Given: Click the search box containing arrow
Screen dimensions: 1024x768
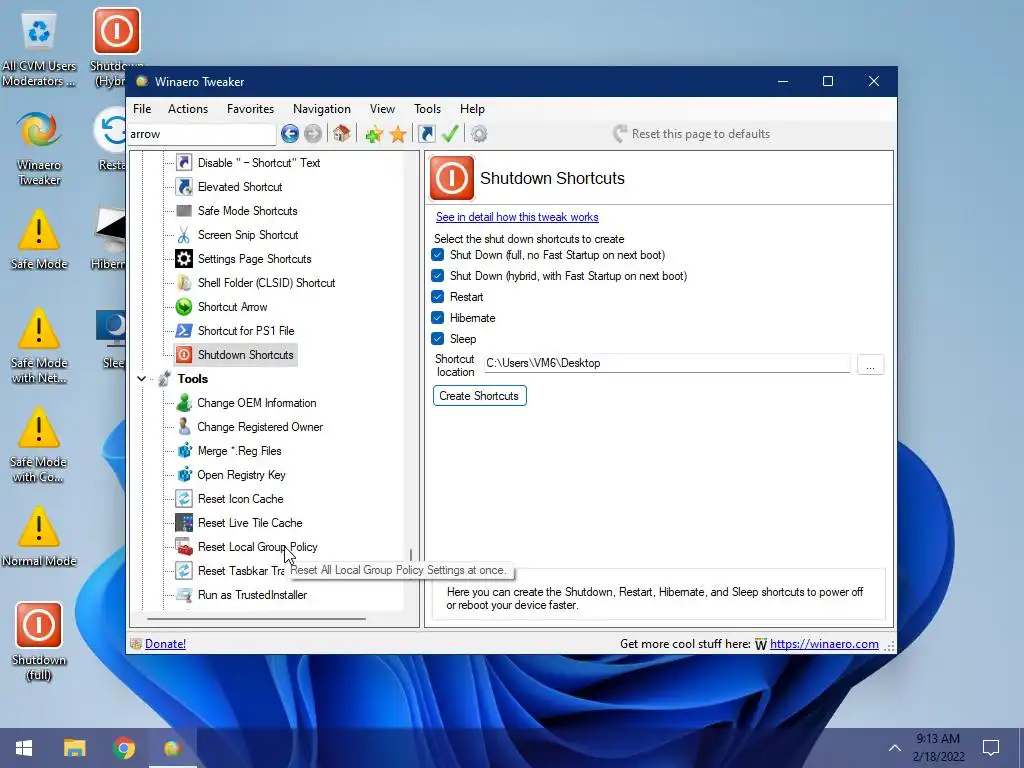Looking at the screenshot, I should point(202,134).
